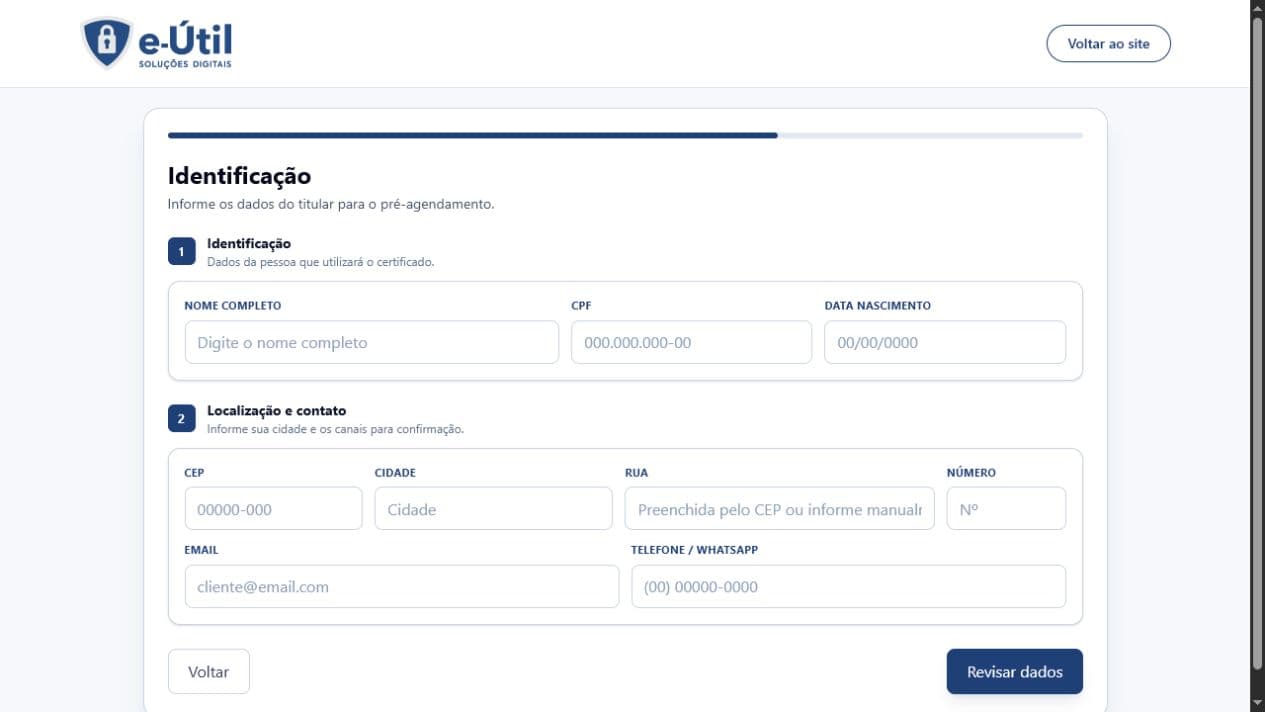
Task: Focus the CPF input field
Action: pyautogui.click(x=691, y=342)
